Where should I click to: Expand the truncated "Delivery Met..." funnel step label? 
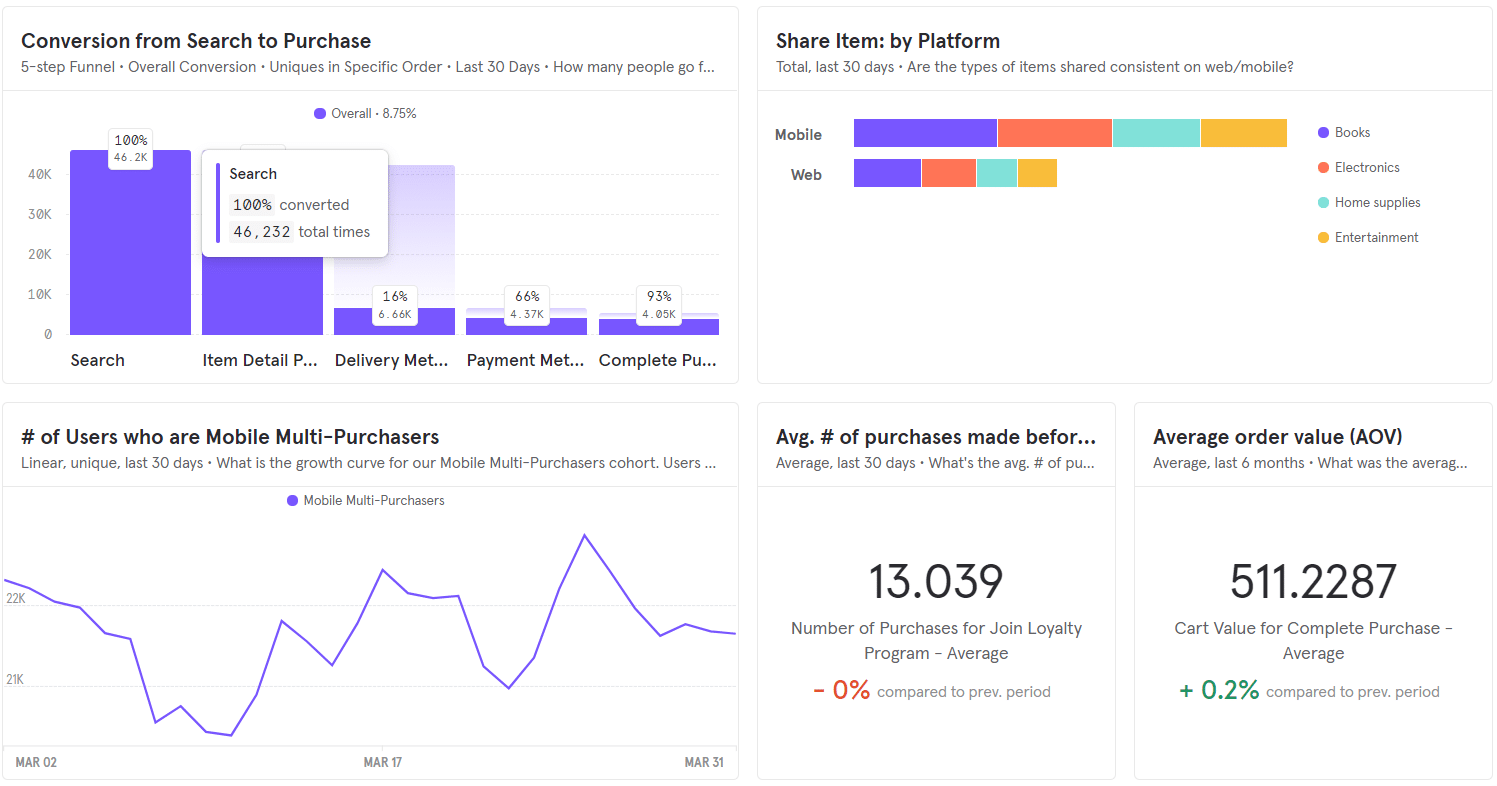392,359
